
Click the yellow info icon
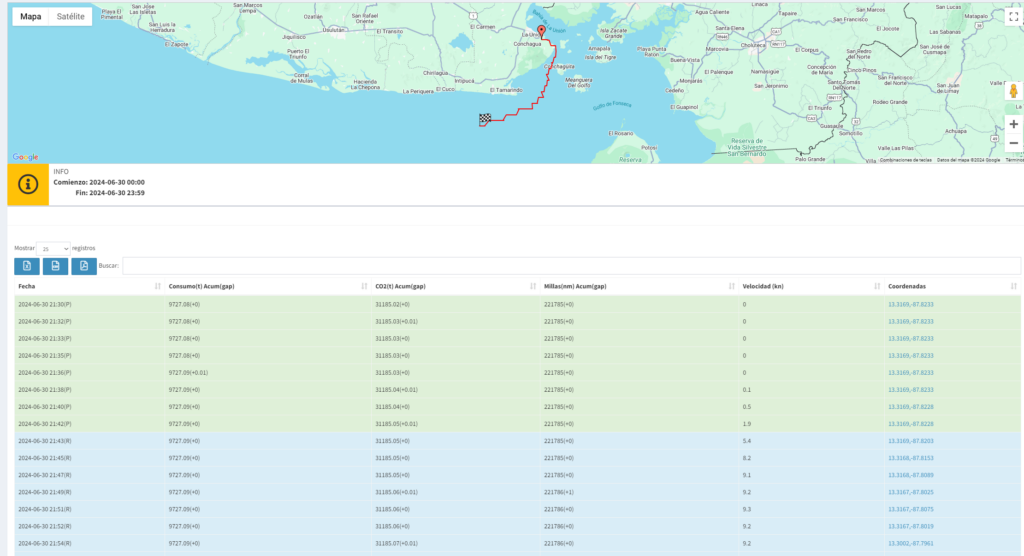(x=28, y=185)
